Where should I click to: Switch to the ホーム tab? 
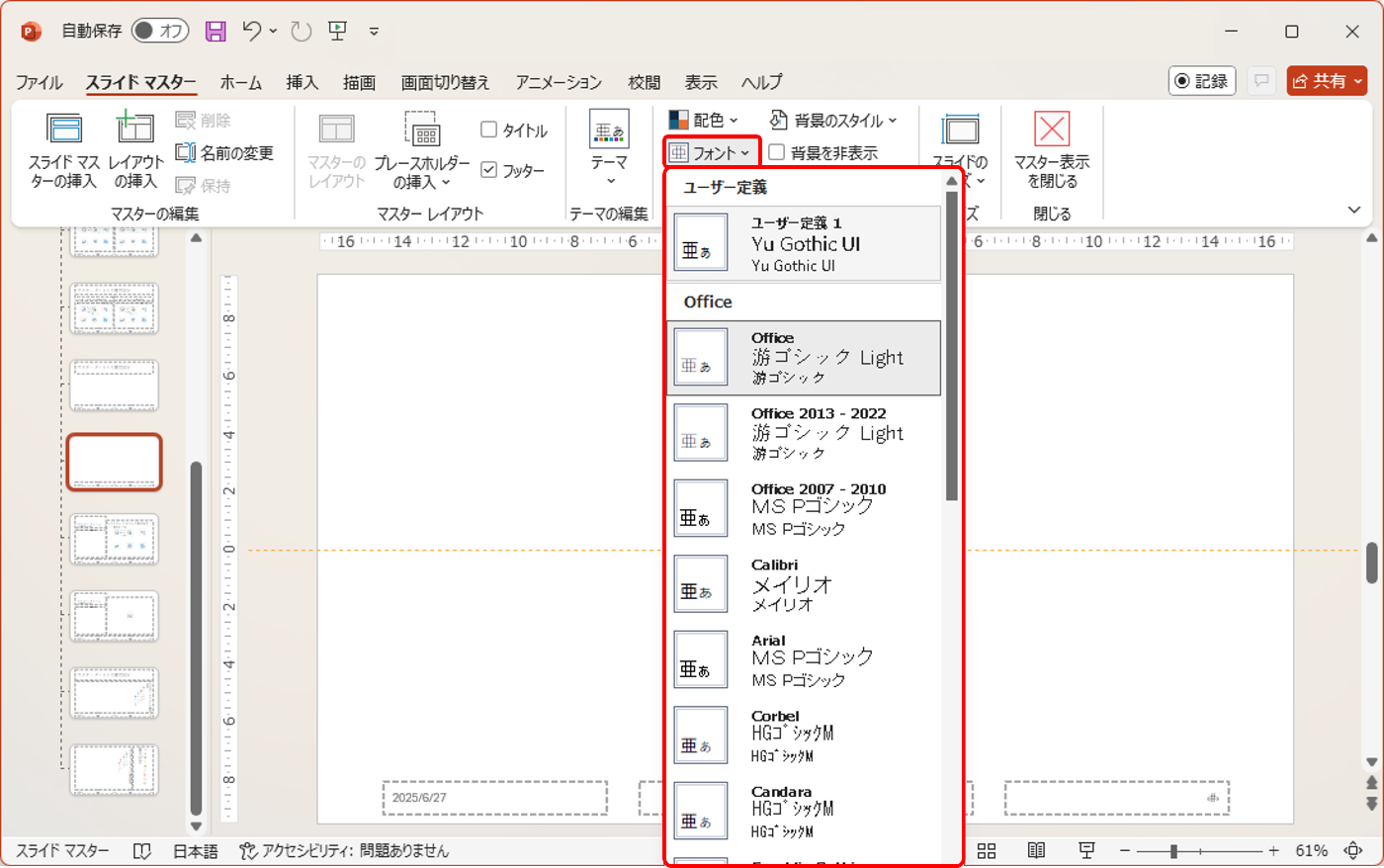[x=241, y=82]
